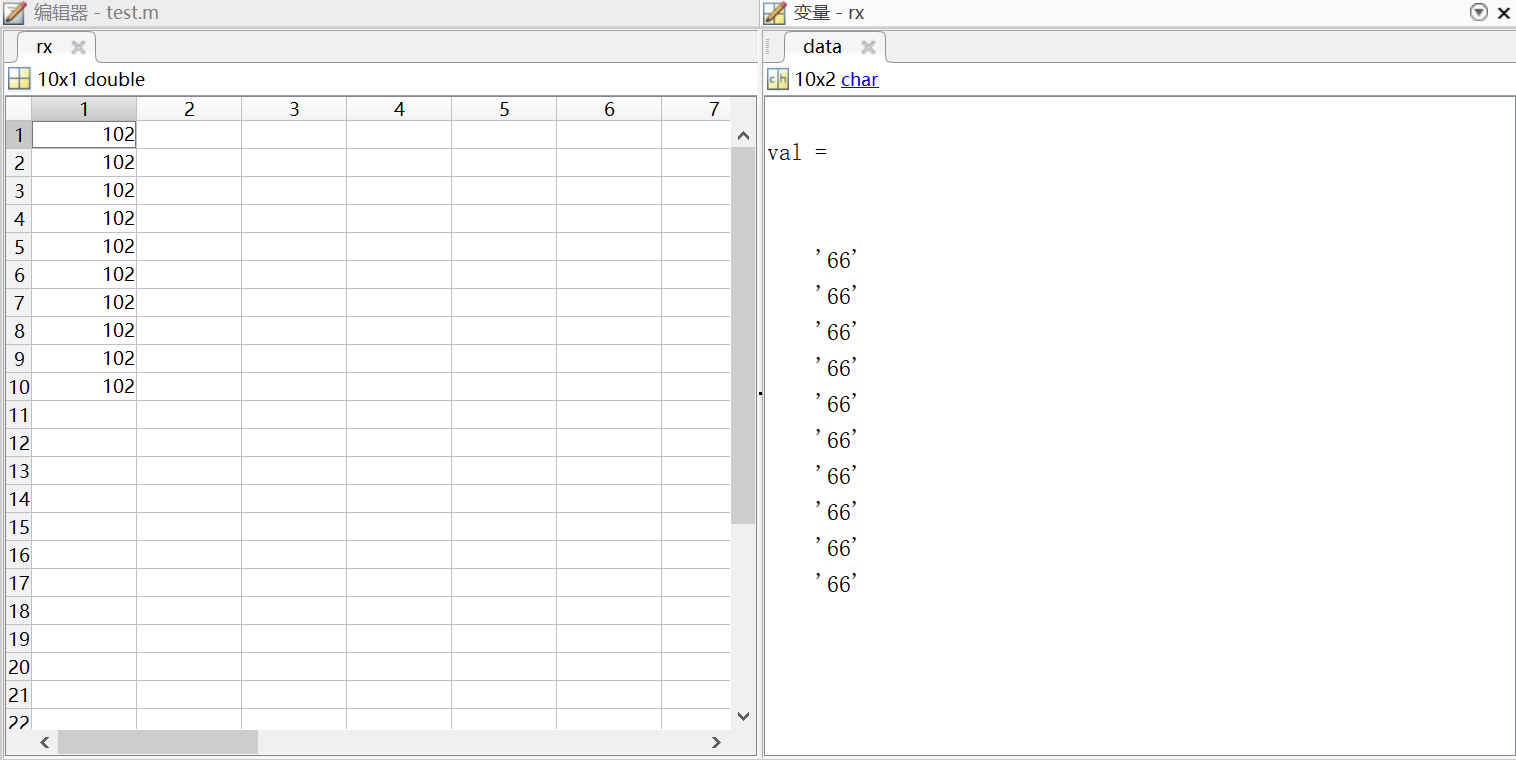Image resolution: width=1516 pixels, height=760 pixels.
Task: Click the vertical scrollbar down arrow
Action: (743, 715)
